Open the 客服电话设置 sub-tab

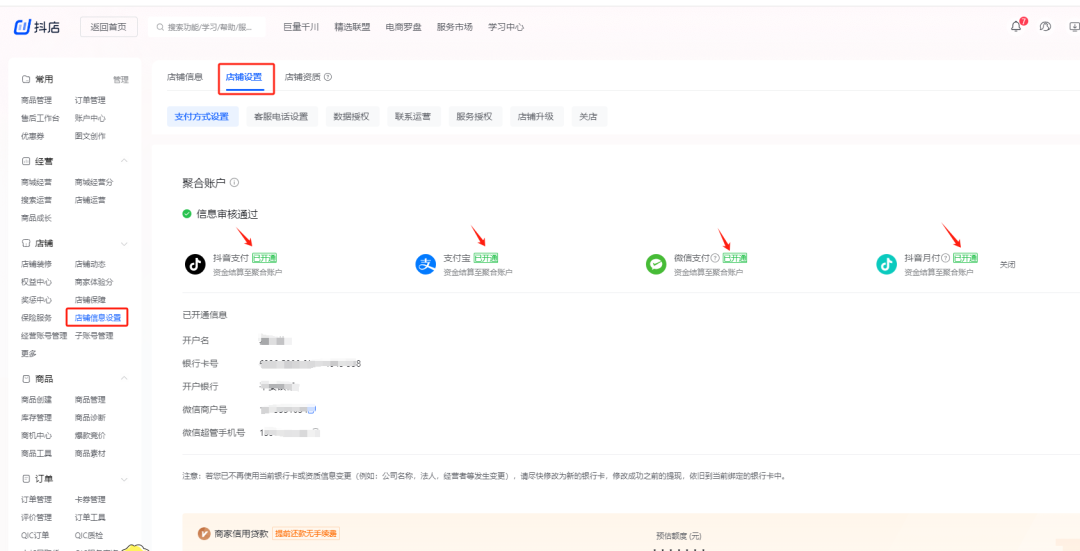point(281,117)
